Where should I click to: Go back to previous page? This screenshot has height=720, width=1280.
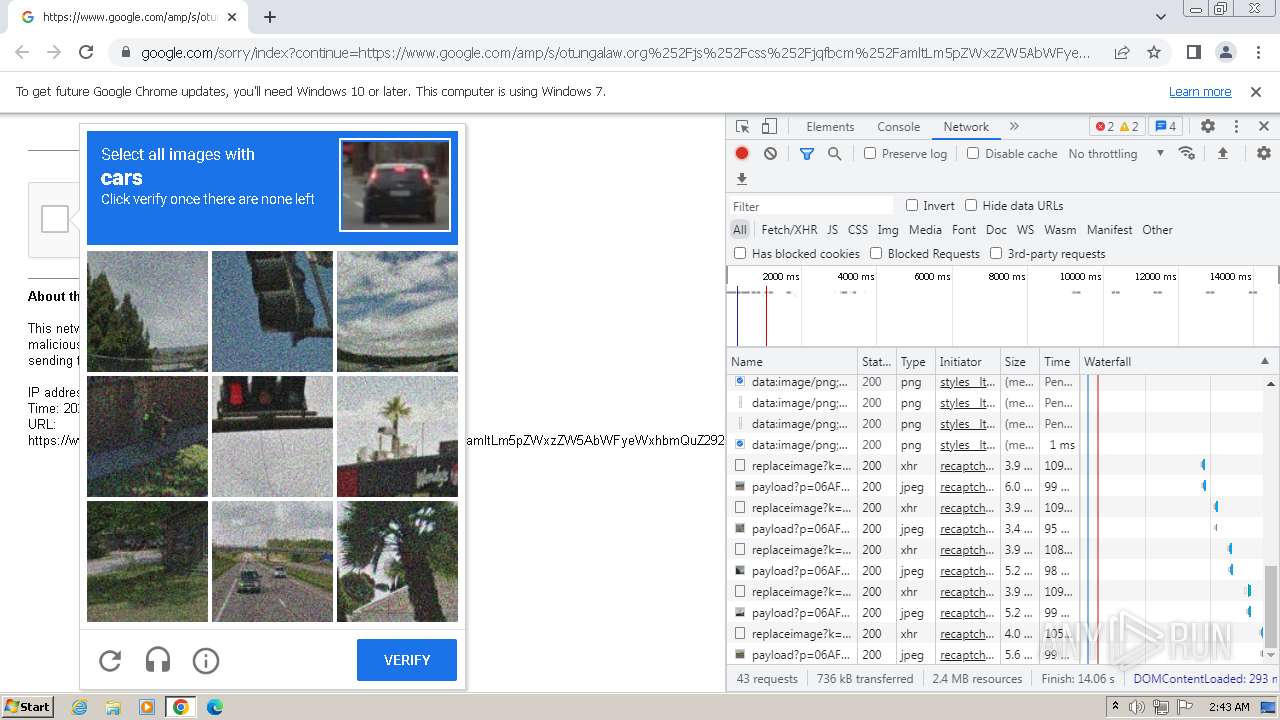pyautogui.click(x=22, y=52)
